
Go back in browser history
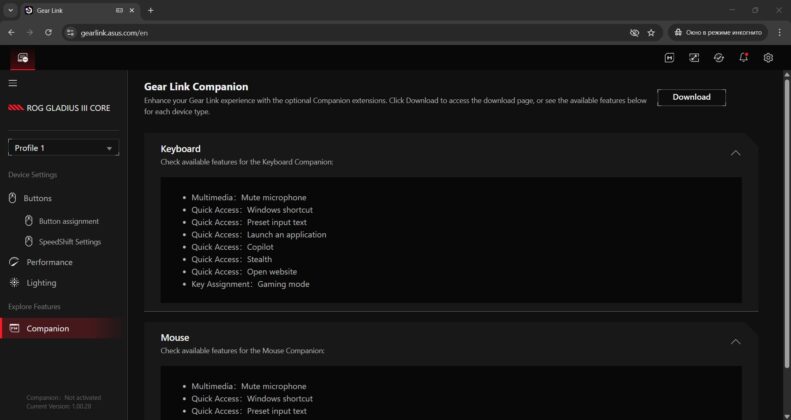click(11, 32)
